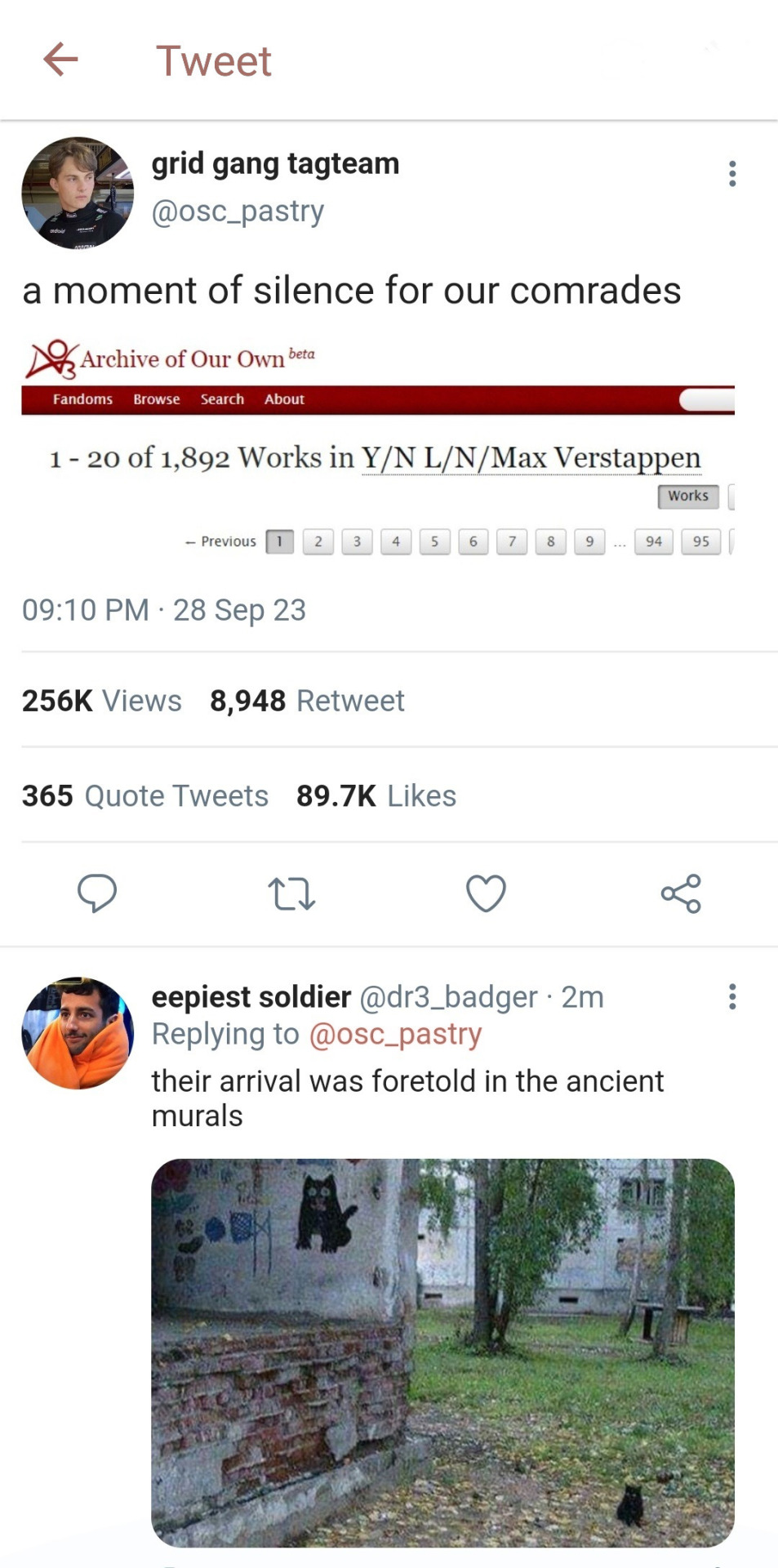Image resolution: width=778 pixels, height=1568 pixels.
Task: Like the tweet with the heart icon
Action: click(486, 893)
